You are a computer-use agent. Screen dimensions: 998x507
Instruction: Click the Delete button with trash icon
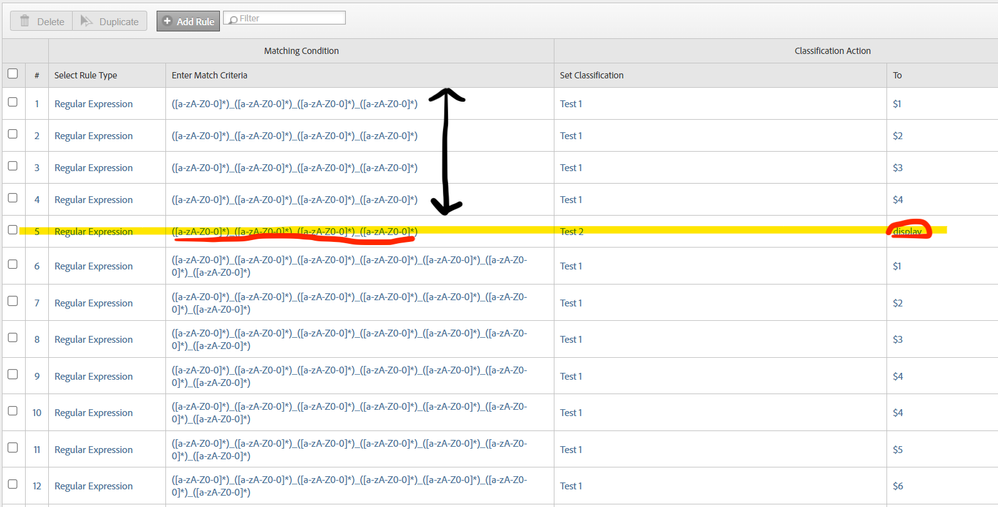pos(40,21)
